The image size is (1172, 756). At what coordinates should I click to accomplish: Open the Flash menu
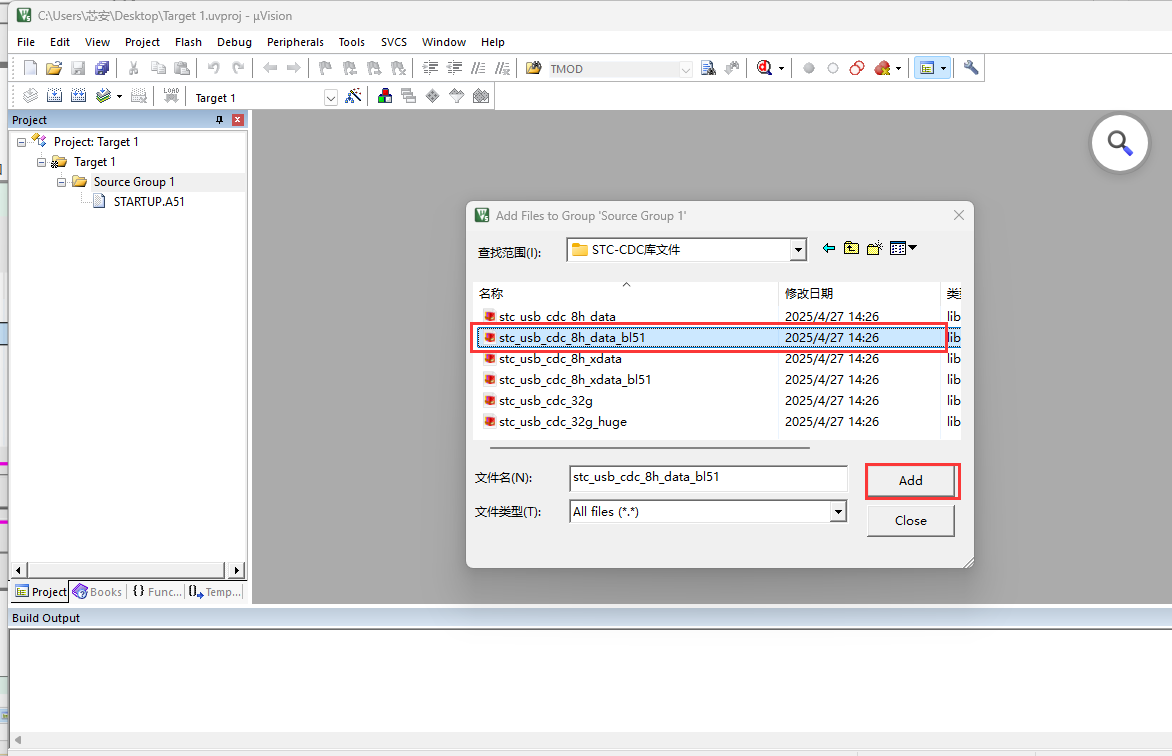tap(188, 42)
